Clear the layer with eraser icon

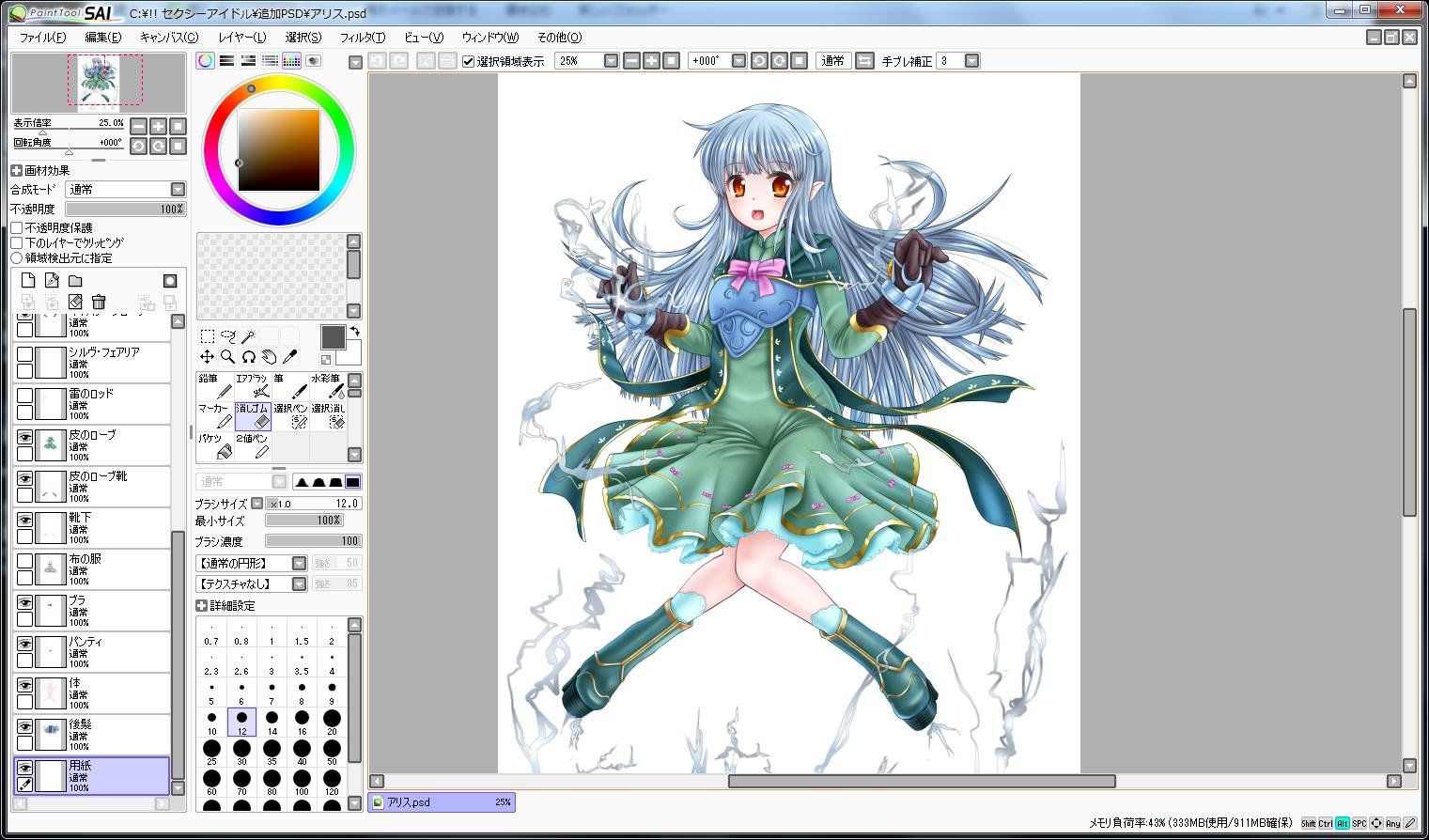click(x=75, y=303)
